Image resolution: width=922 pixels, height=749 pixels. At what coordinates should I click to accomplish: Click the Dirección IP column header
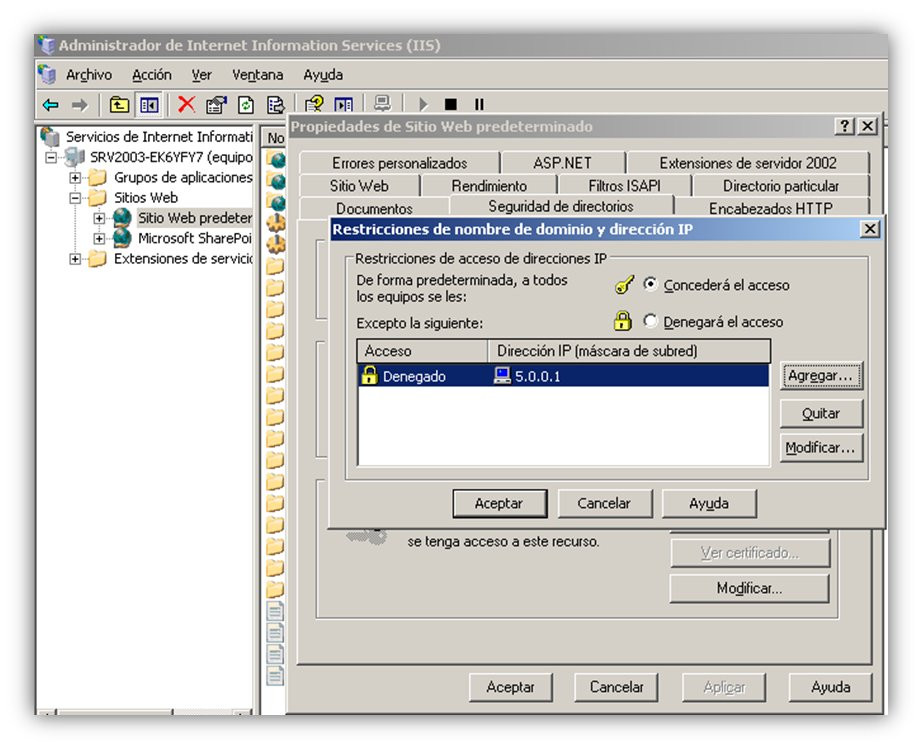[x=629, y=351]
